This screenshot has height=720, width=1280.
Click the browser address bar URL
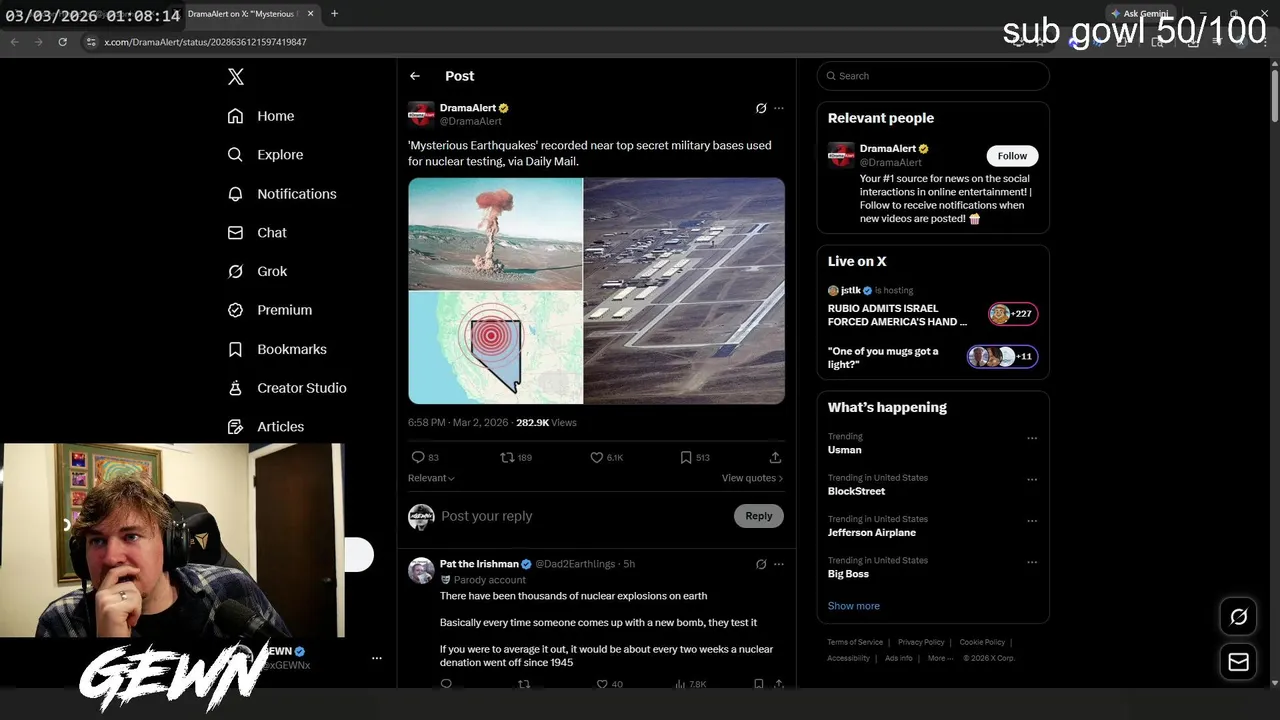click(205, 42)
